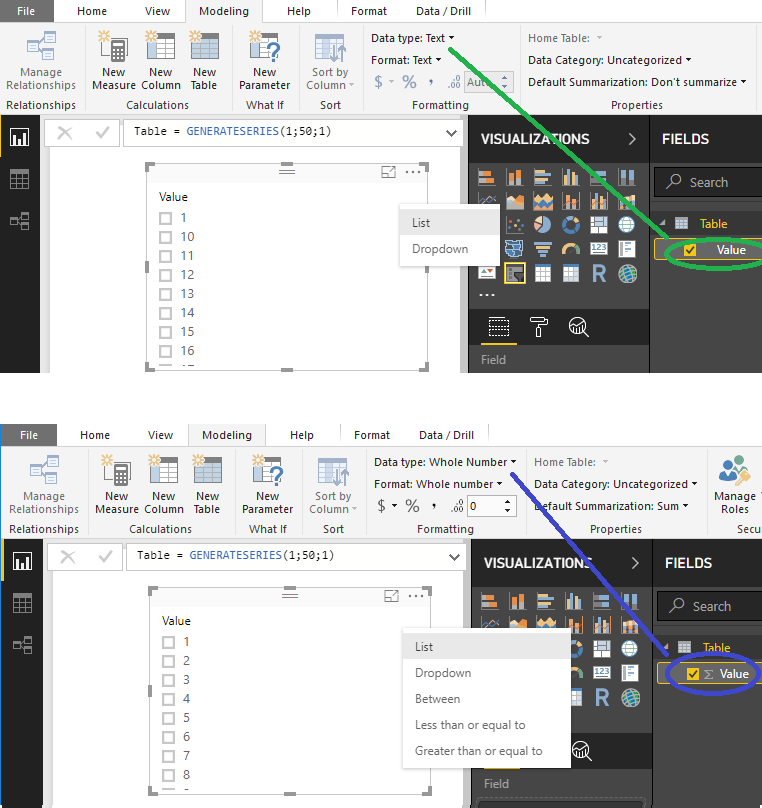This screenshot has height=808, width=762.
Task: Click Manage Roles in the Whole Number window
Action: point(735,484)
